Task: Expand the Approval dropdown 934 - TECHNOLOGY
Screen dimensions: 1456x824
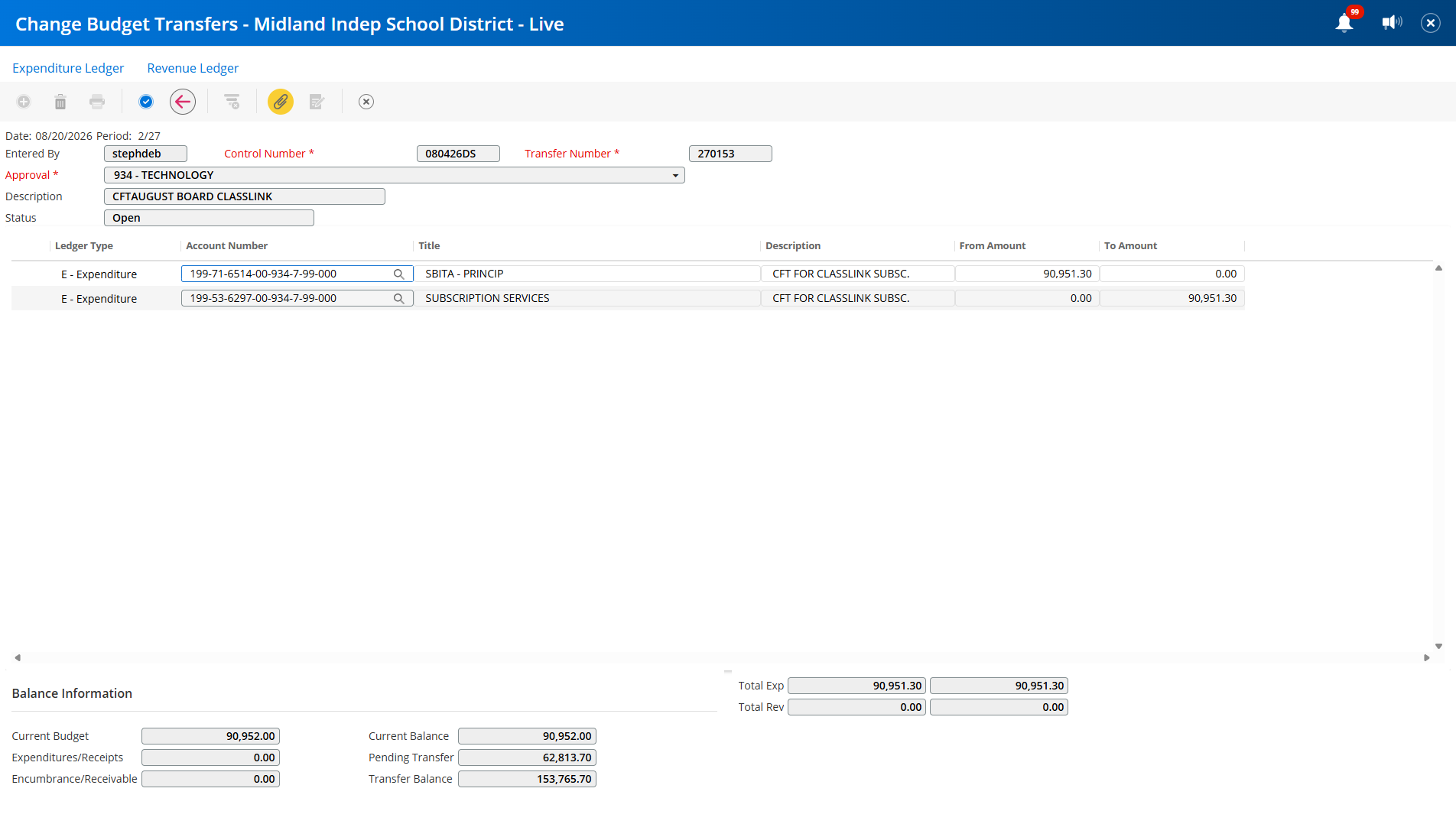Action: pos(675,175)
